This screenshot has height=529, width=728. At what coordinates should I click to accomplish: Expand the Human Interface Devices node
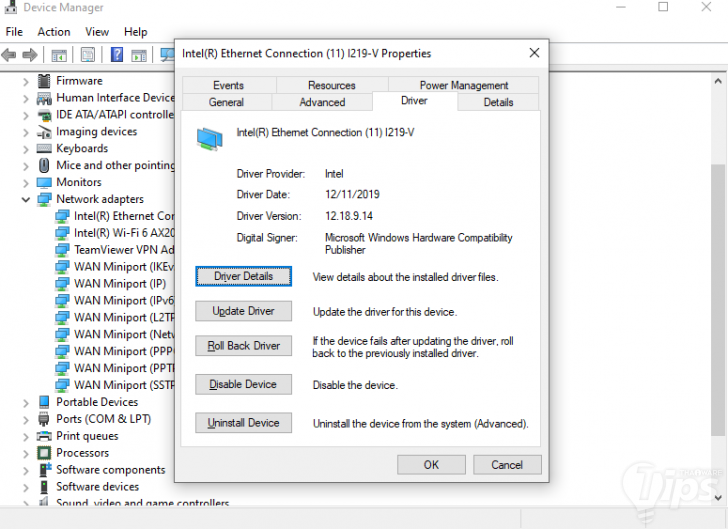26,99
